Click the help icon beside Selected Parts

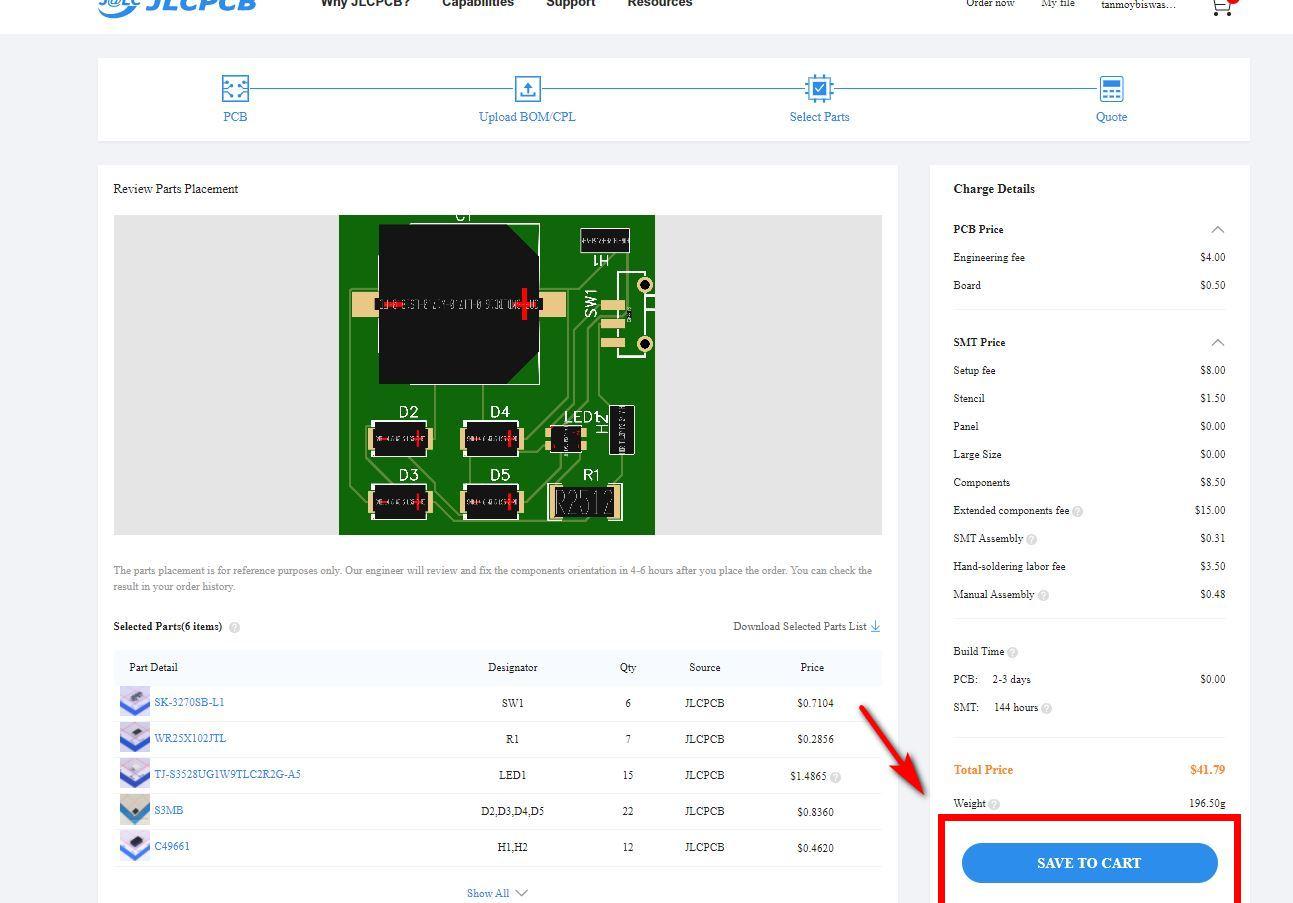(x=234, y=628)
